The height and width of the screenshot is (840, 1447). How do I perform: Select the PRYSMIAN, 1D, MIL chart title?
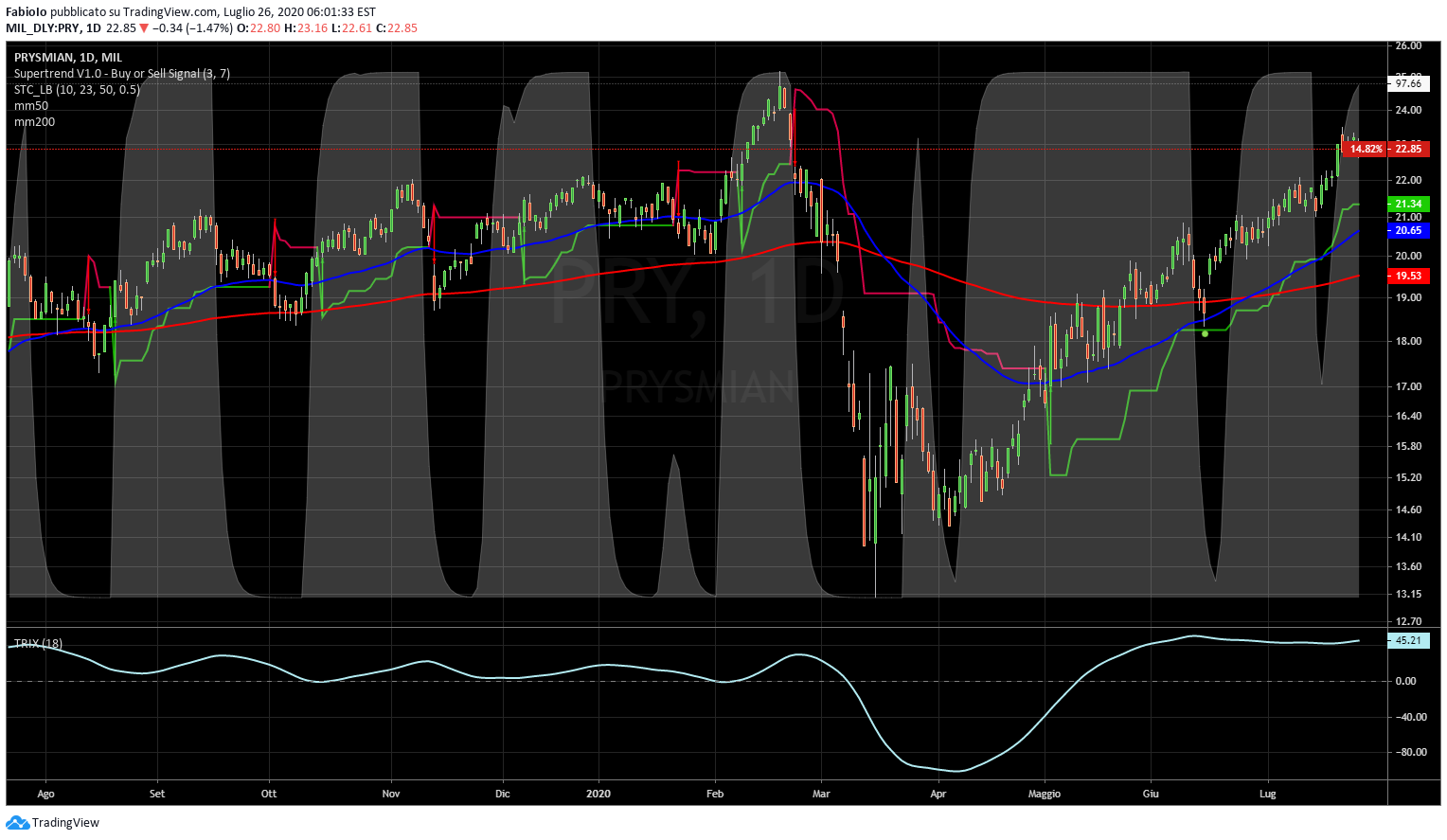68,58
